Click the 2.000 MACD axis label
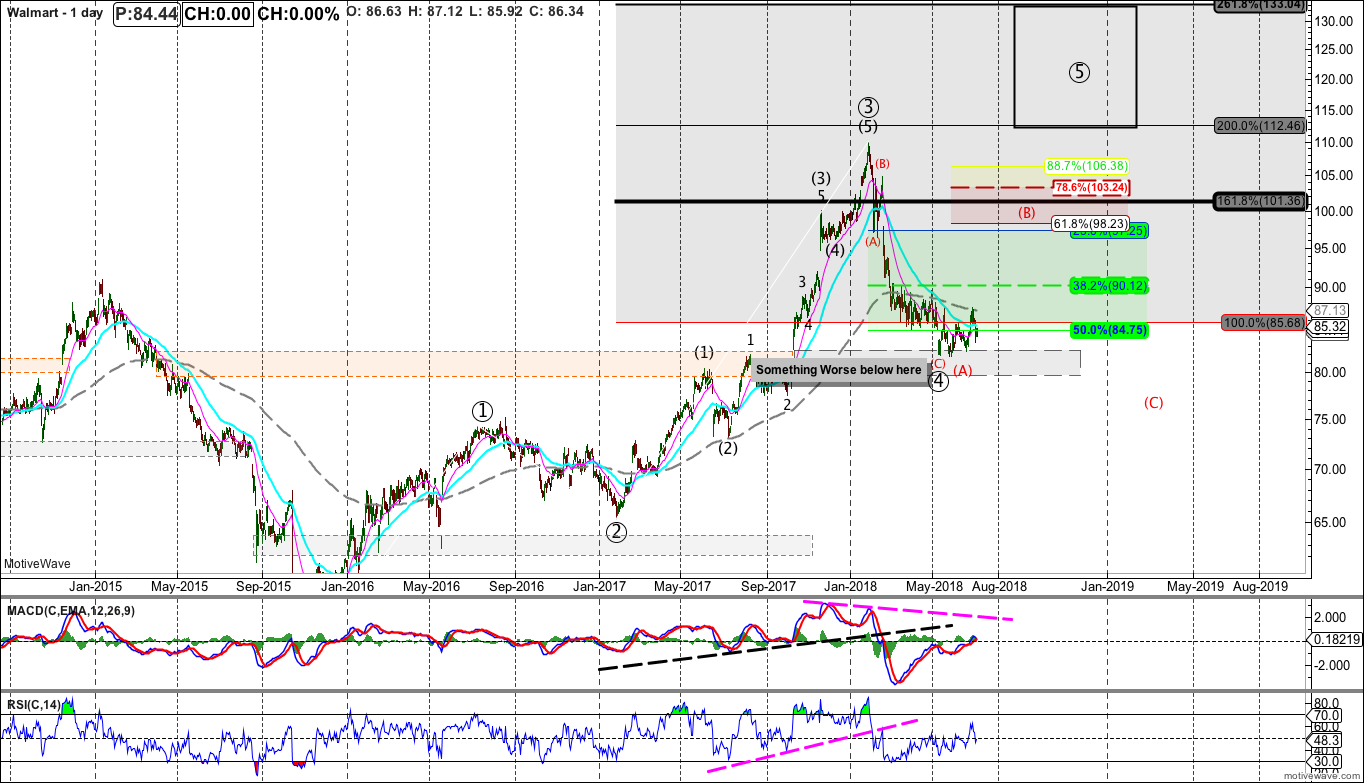The height and width of the screenshot is (783, 1364). (x=1329, y=617)
